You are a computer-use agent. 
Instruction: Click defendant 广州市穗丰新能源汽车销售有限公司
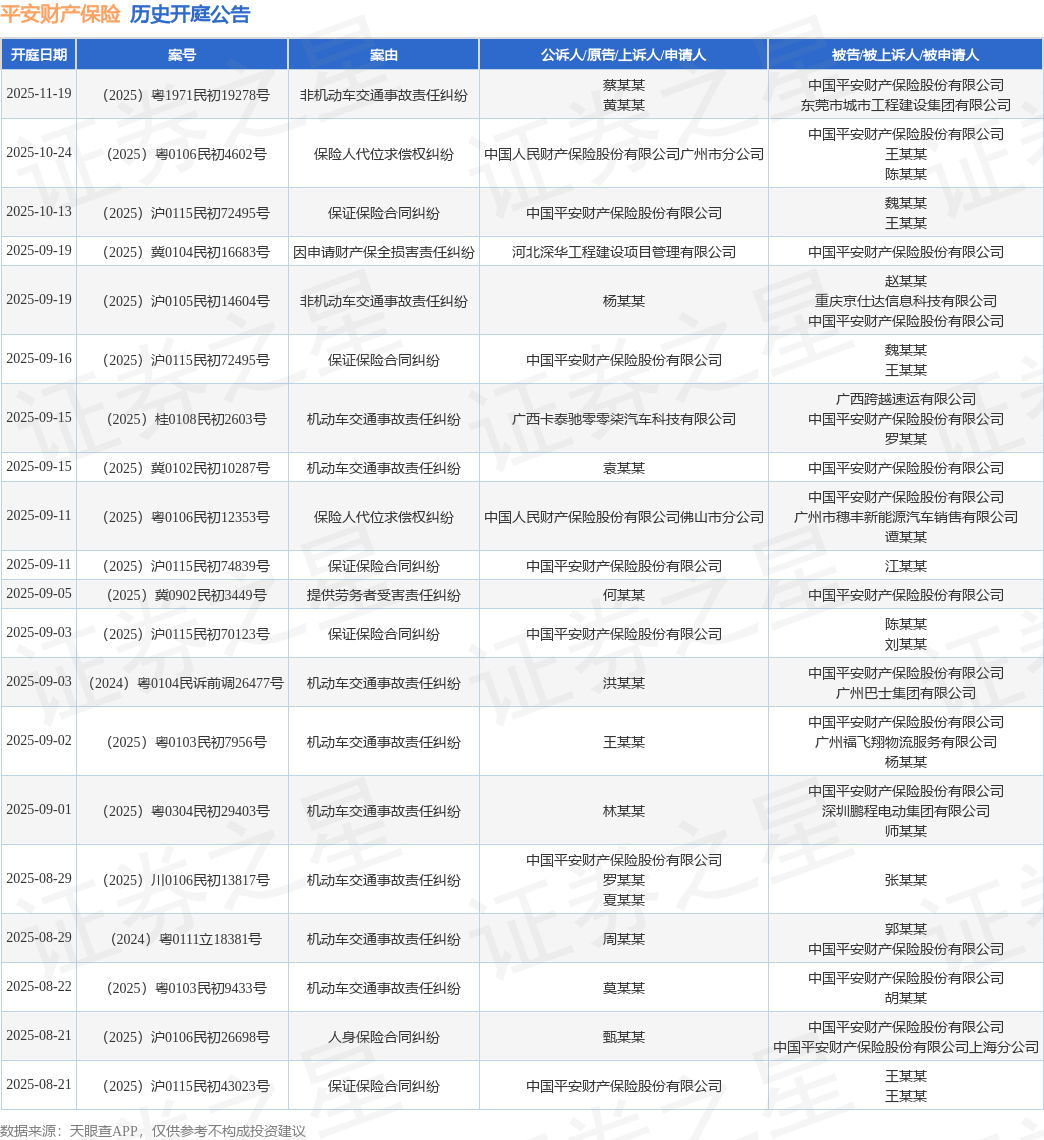click(905, 518)
